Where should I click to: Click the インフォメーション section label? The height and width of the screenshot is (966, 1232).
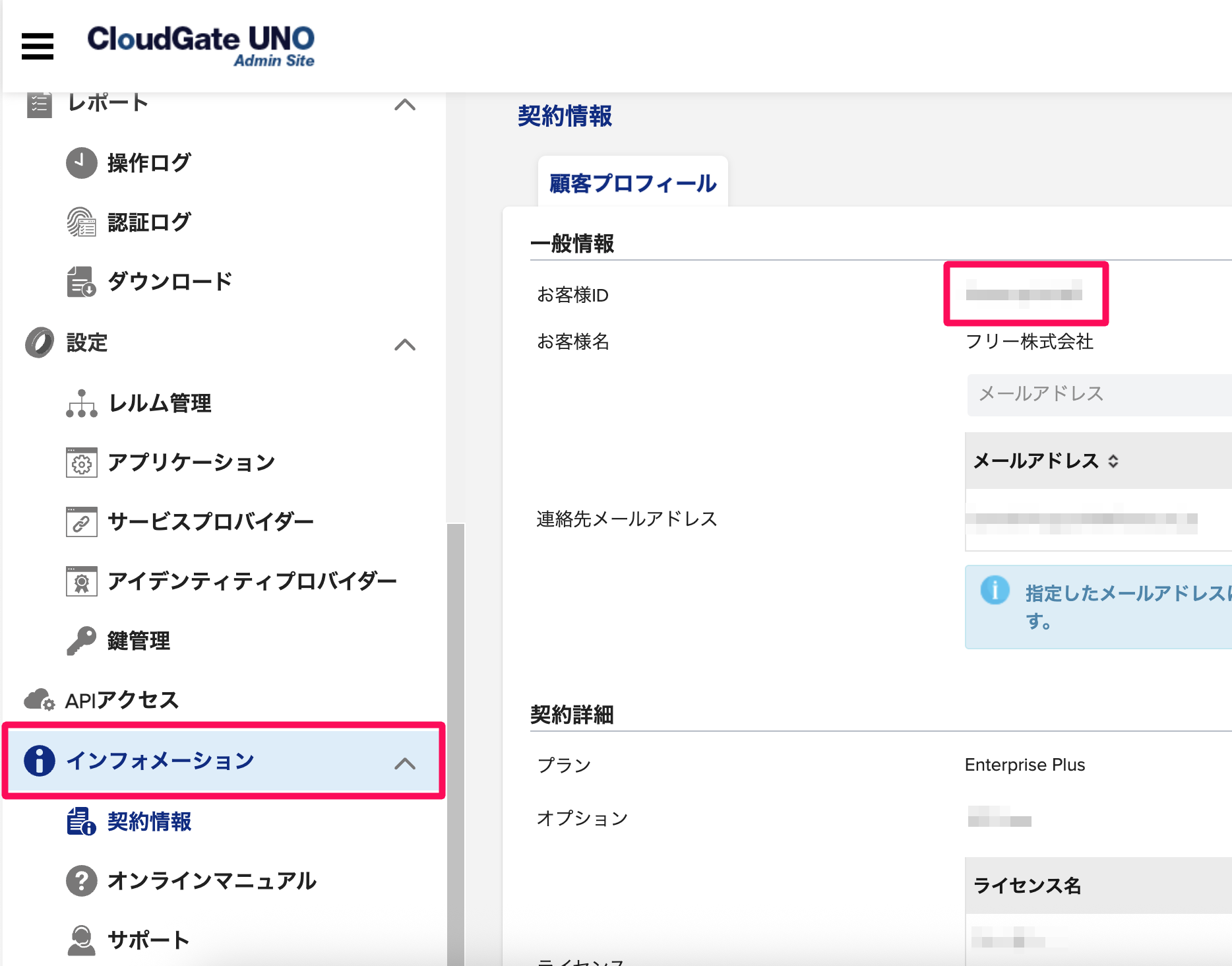160,761
